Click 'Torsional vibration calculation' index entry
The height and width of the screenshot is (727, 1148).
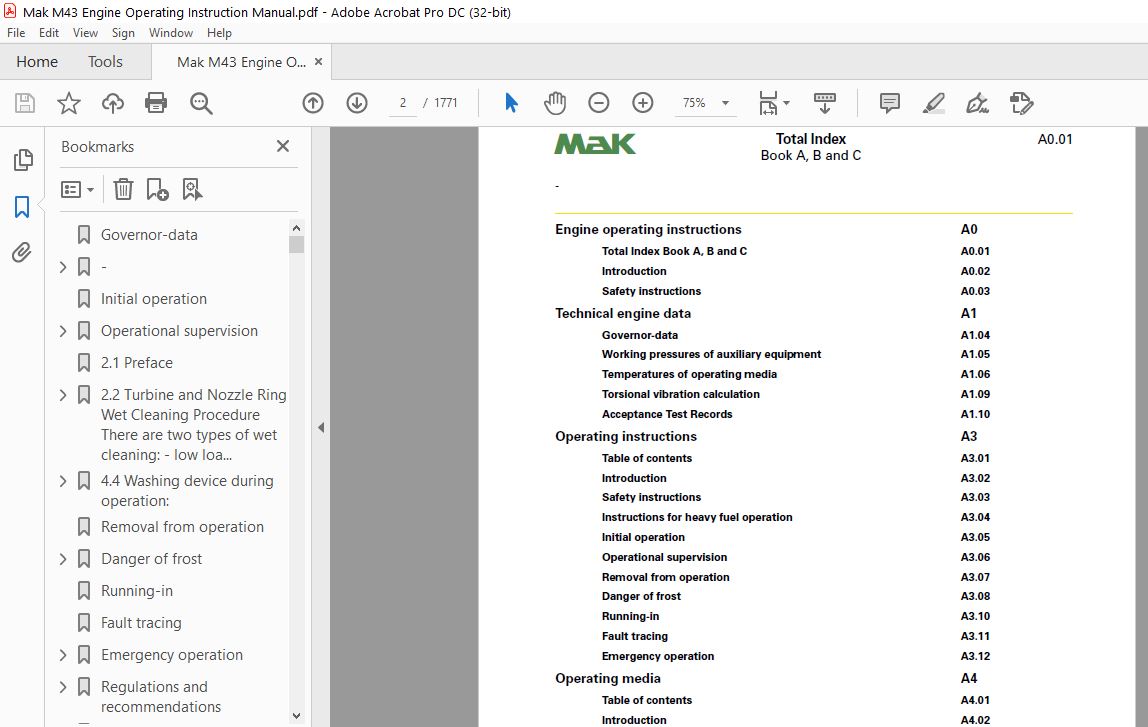(x=680, y=394)
